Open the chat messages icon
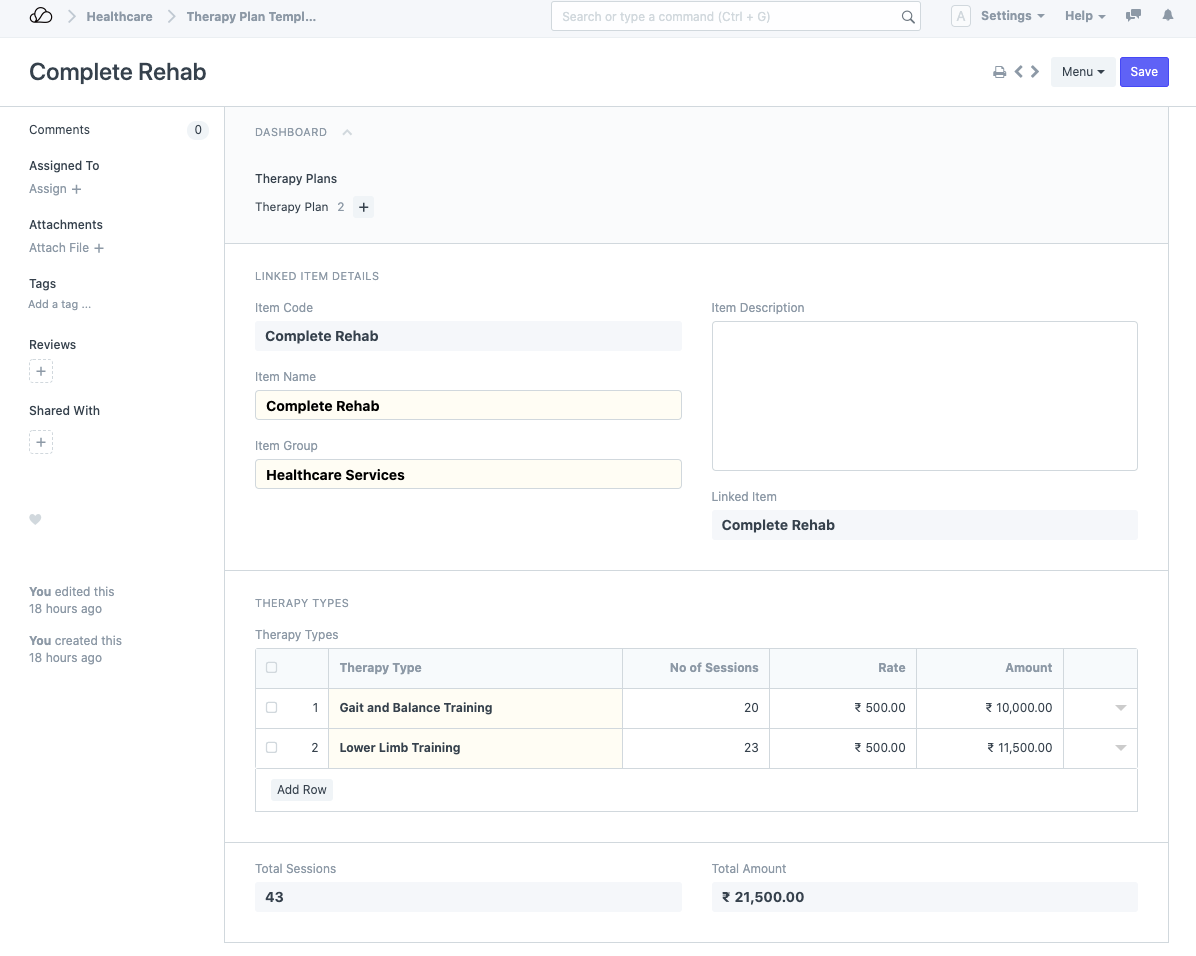This screenshot has width=1196, height=956. 1133,16
